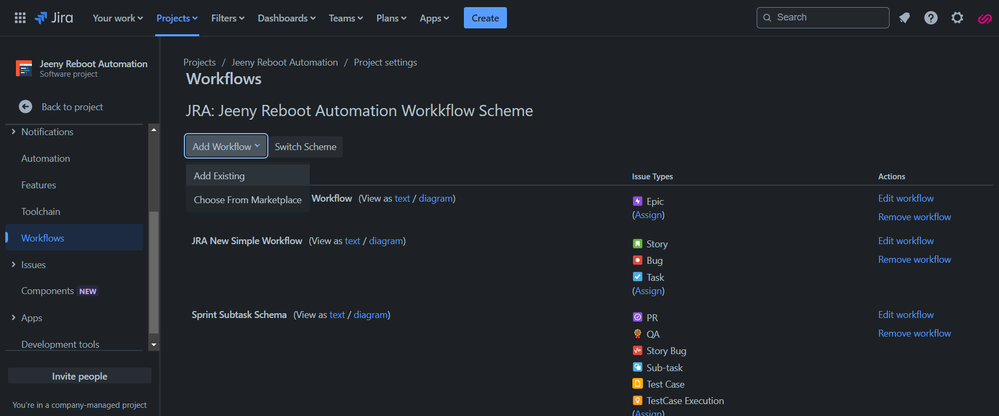Click Remove workflow for JRA New Simple Workflow
The image size is (999, 416).
[914, 259]
